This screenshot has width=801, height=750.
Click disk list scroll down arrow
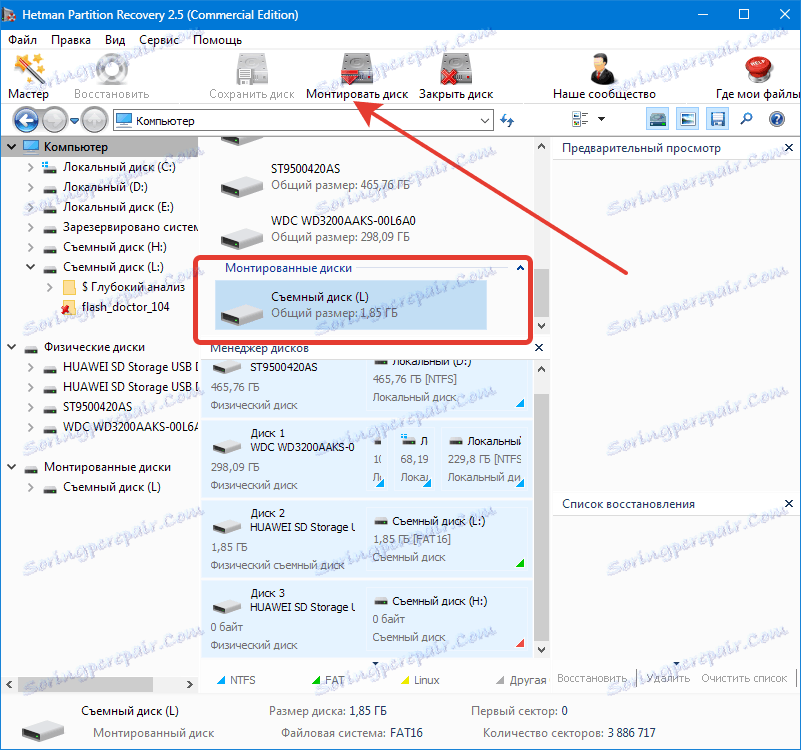point(541,326)
